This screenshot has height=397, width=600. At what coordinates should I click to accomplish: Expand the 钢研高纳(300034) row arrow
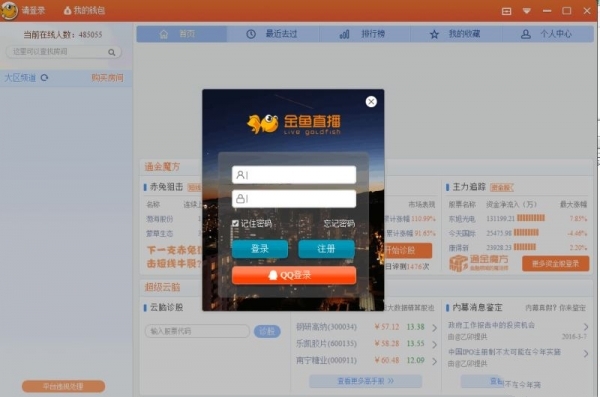[434, 328]
